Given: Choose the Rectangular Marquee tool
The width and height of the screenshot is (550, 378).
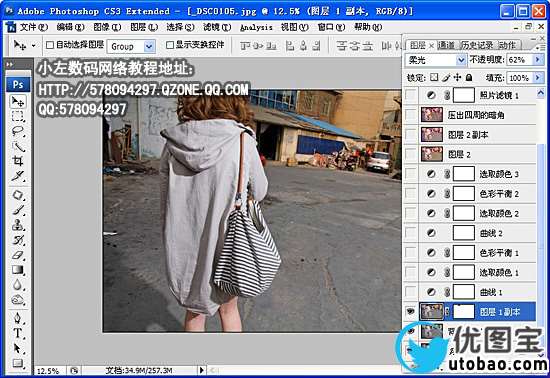Looking at the screenshot, I should [18, 116].
